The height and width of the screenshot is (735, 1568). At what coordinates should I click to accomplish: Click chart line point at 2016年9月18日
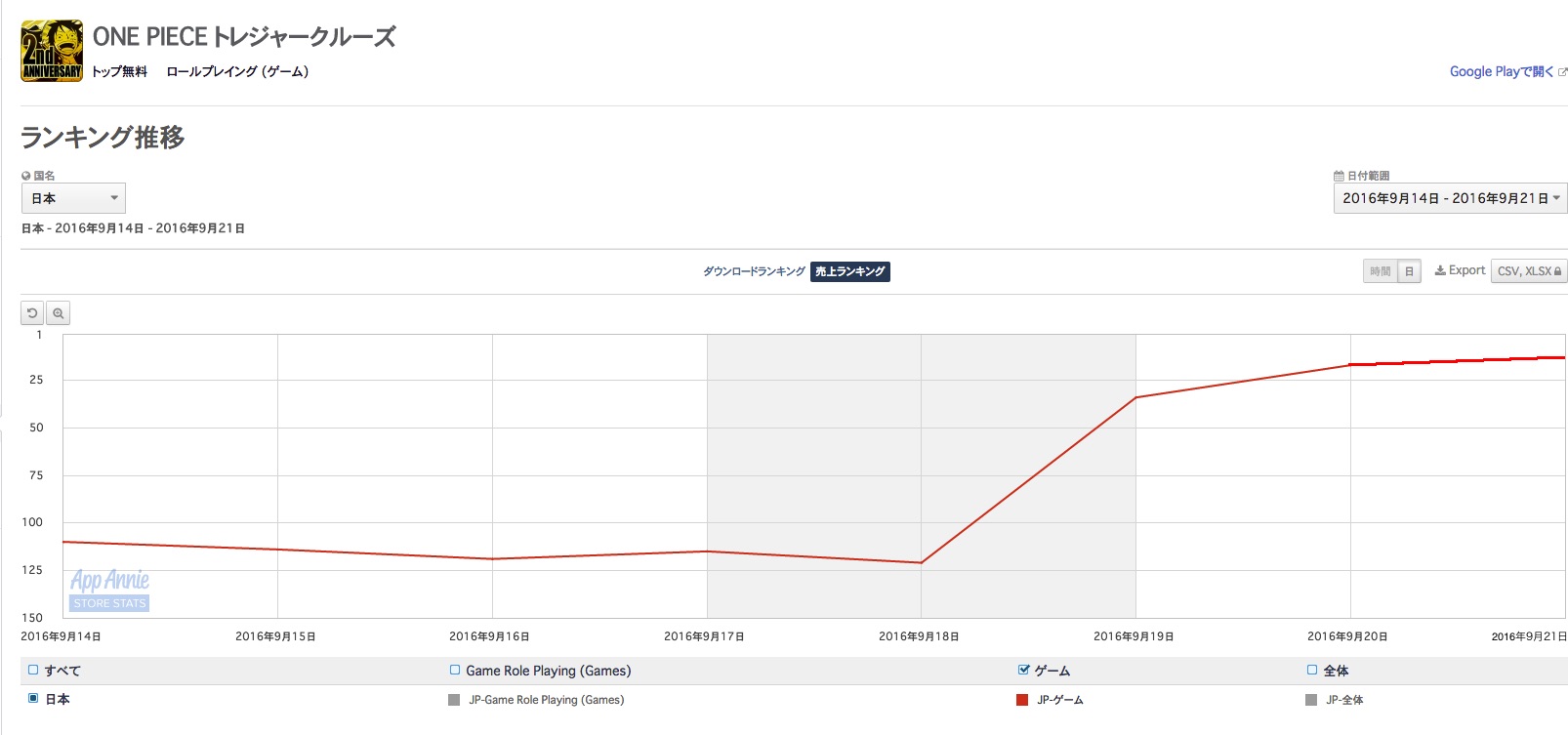921,562
